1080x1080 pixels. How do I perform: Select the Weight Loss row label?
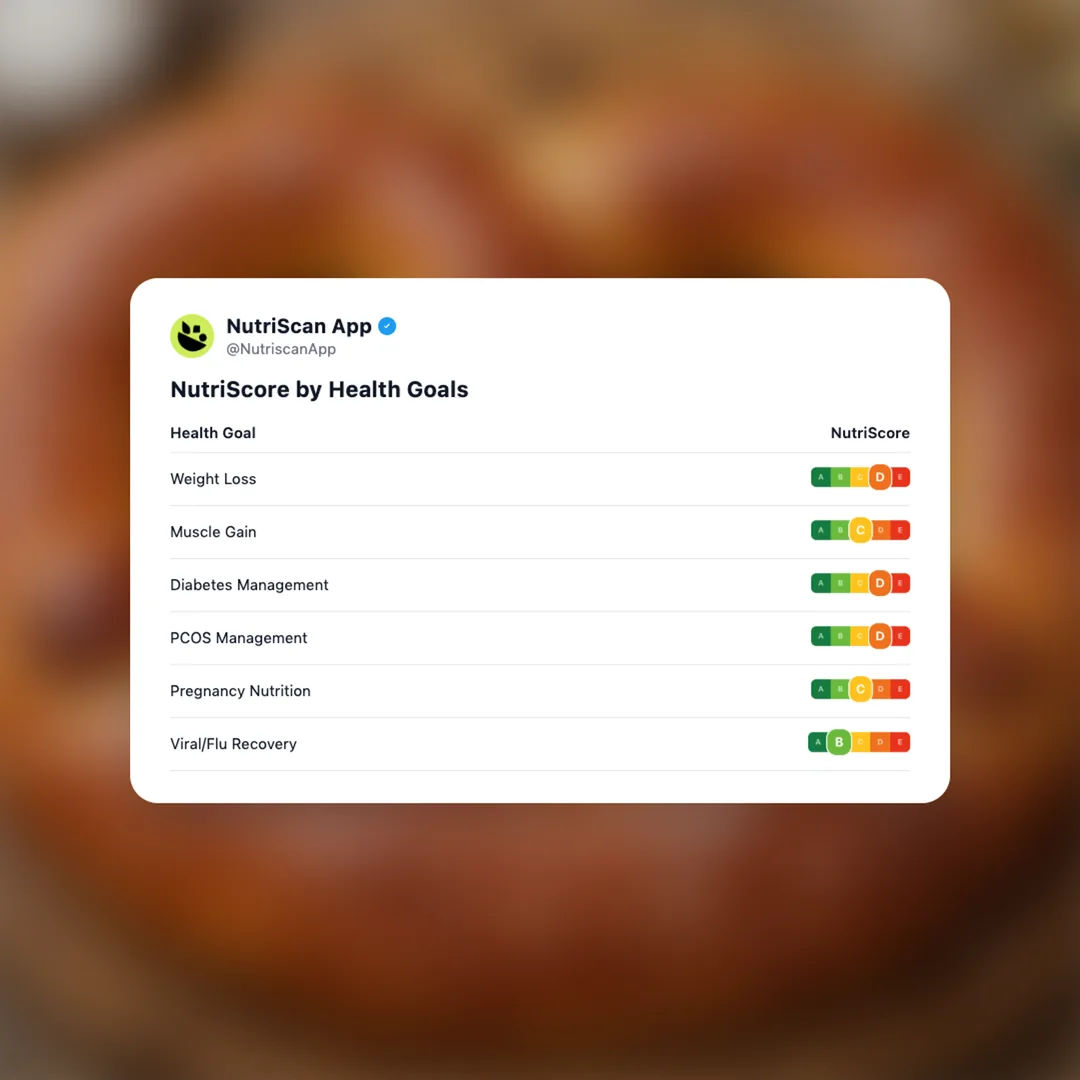213,479
